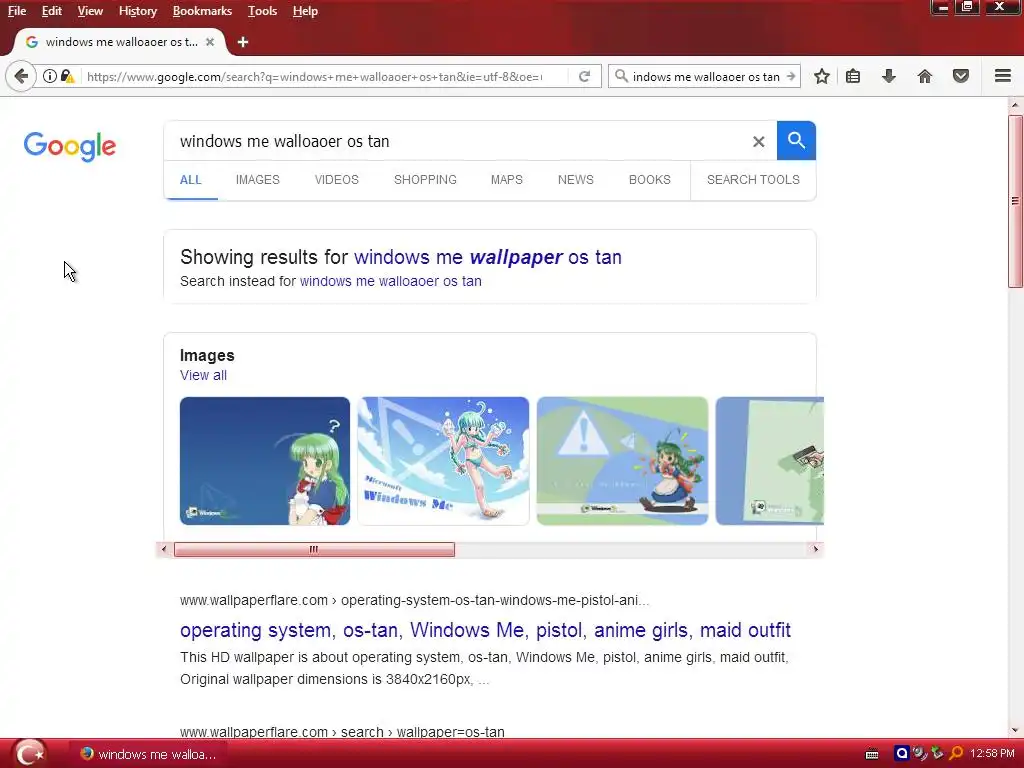This screenshot has width=1024, height=768.
Task: Click Firefox taskbar button 'windows me walloa...'
Action: [148, 754]
